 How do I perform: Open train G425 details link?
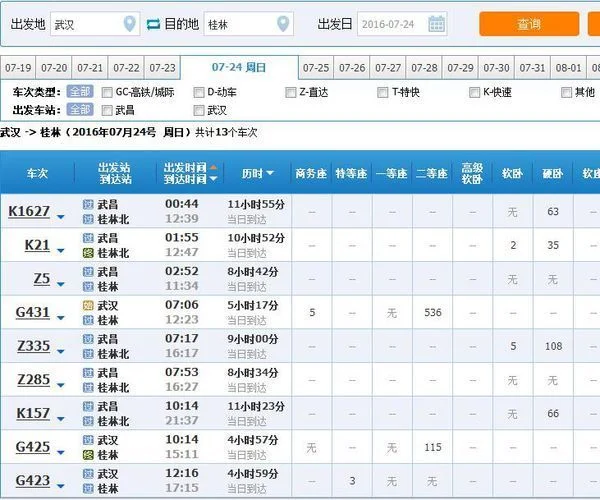33,446
